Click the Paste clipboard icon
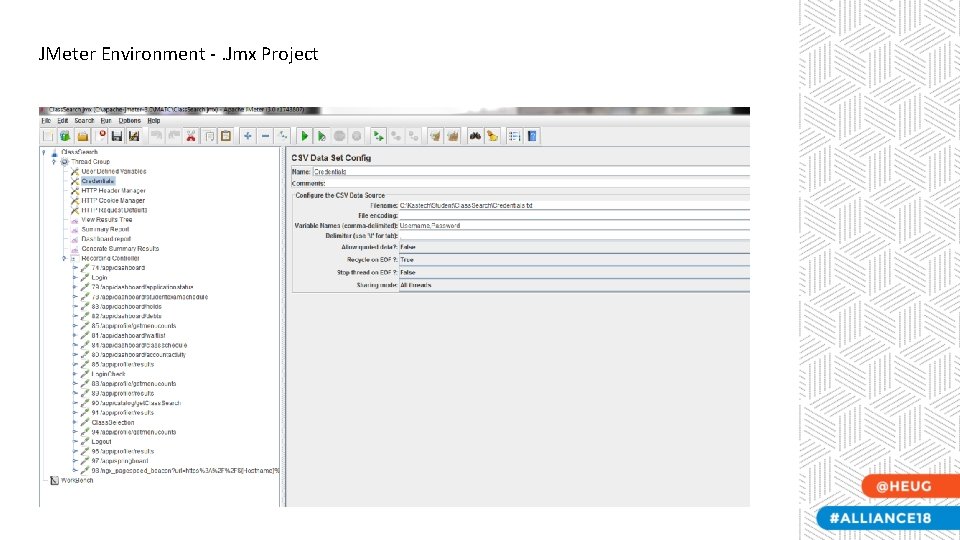Viewport: 960px width, 540px height. (x=226, y=136)
